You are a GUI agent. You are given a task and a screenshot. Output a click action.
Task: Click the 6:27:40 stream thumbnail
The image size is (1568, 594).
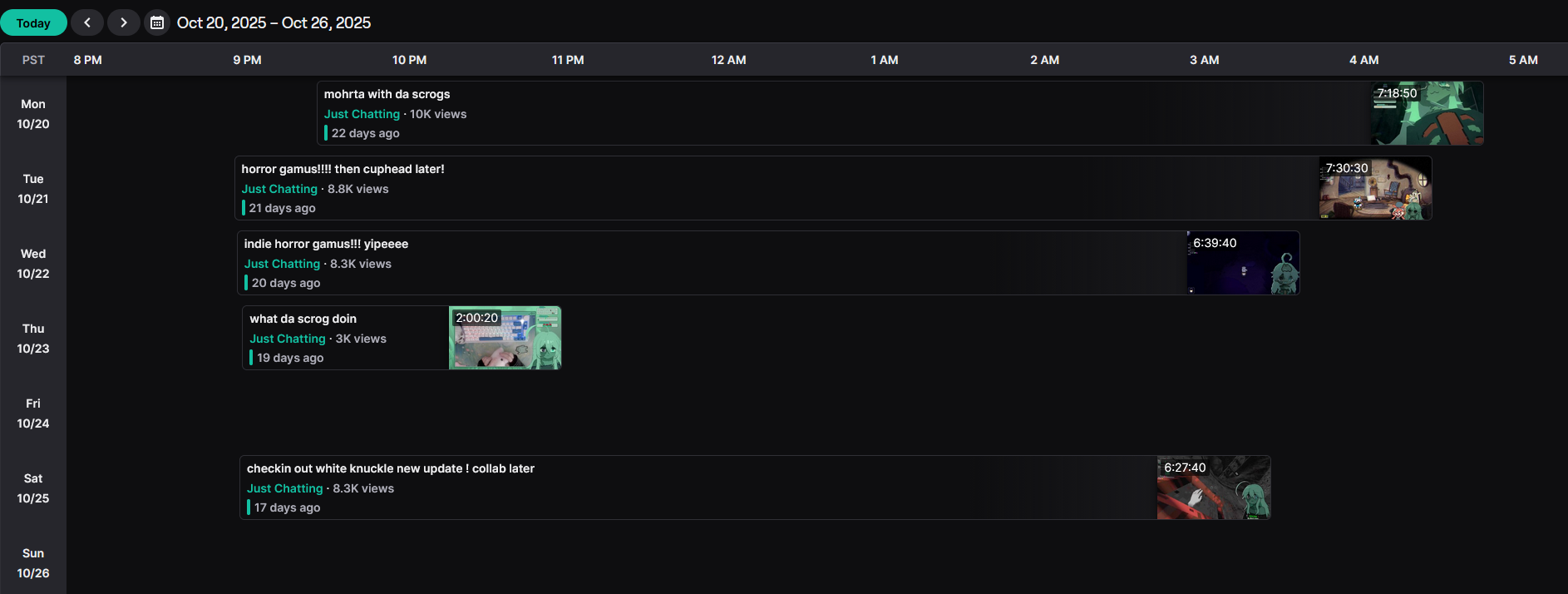coord(1214,488)
